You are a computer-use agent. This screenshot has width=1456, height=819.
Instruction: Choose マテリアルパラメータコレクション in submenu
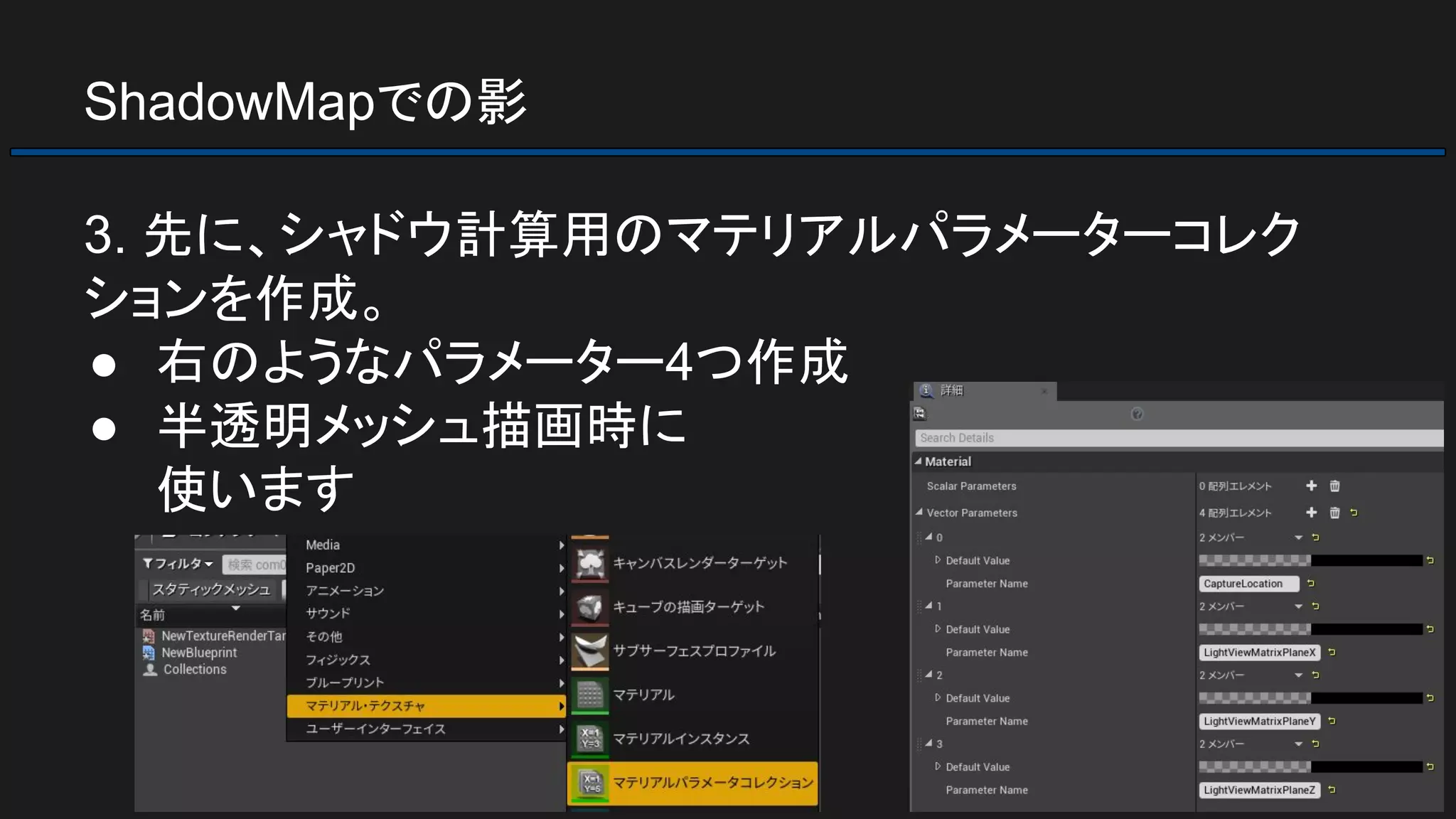click(x=693, y=783)
